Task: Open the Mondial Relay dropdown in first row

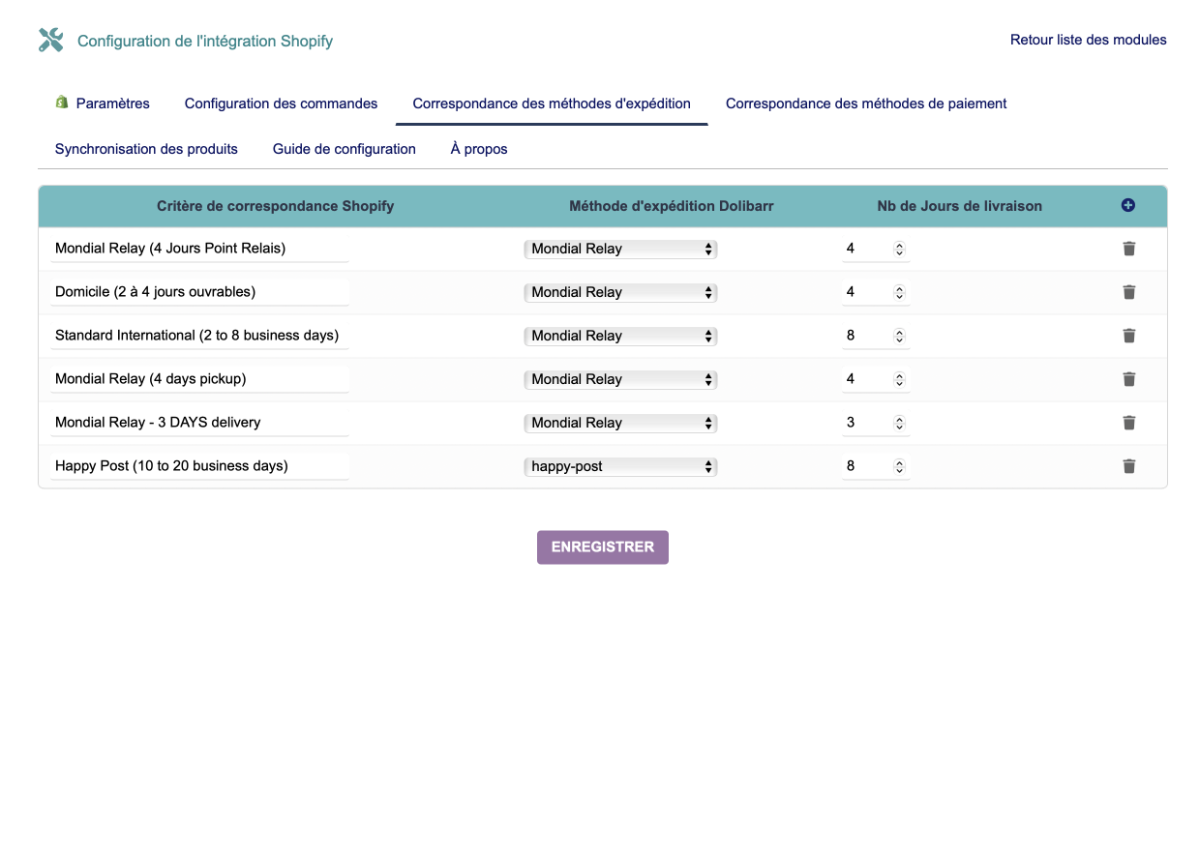Action: pos(620,248)
